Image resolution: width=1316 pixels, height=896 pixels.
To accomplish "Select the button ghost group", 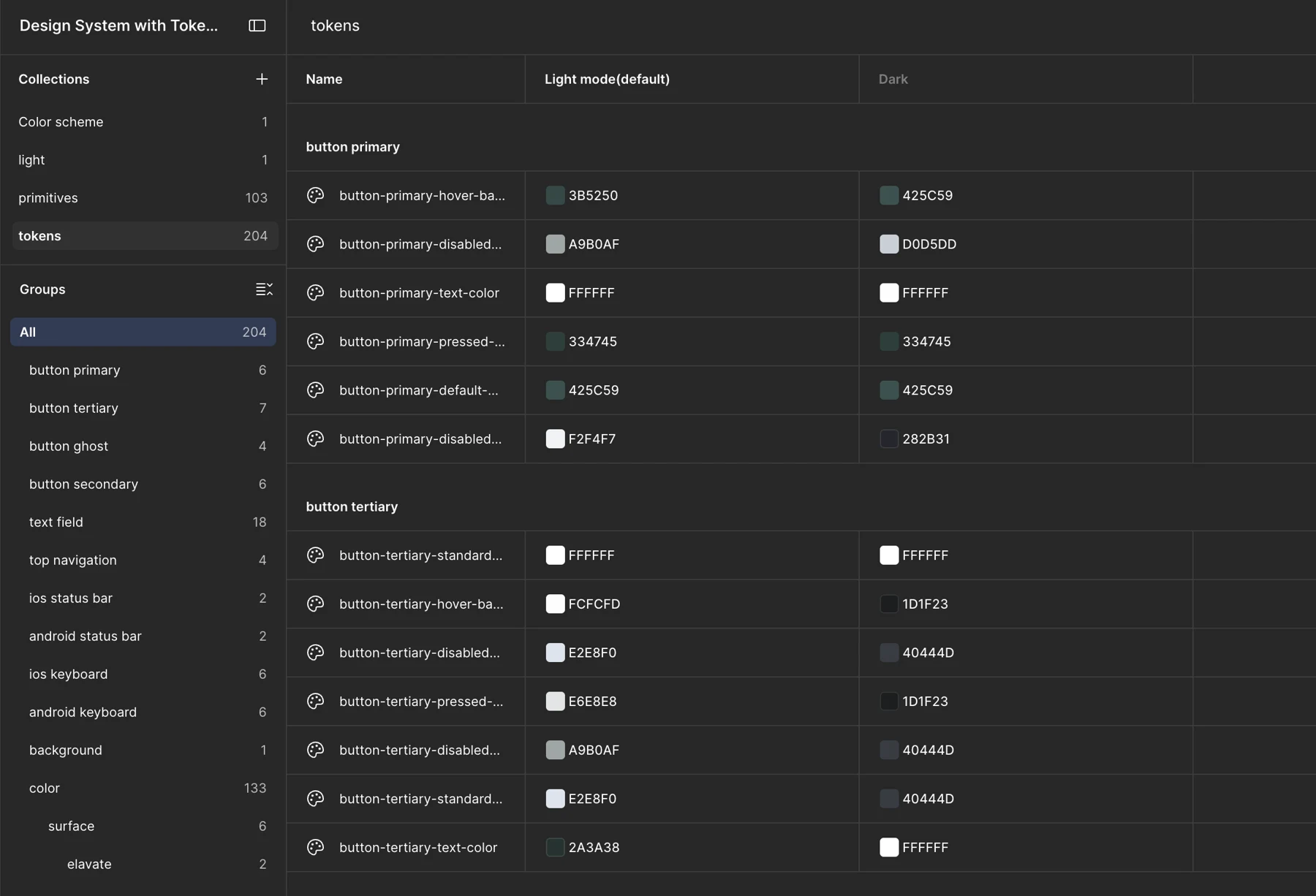I will click(x=143, y=446).
